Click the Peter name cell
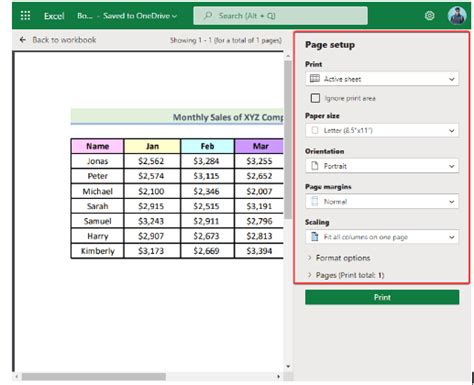Screen dimensions: 474x385 click(97, 176)
